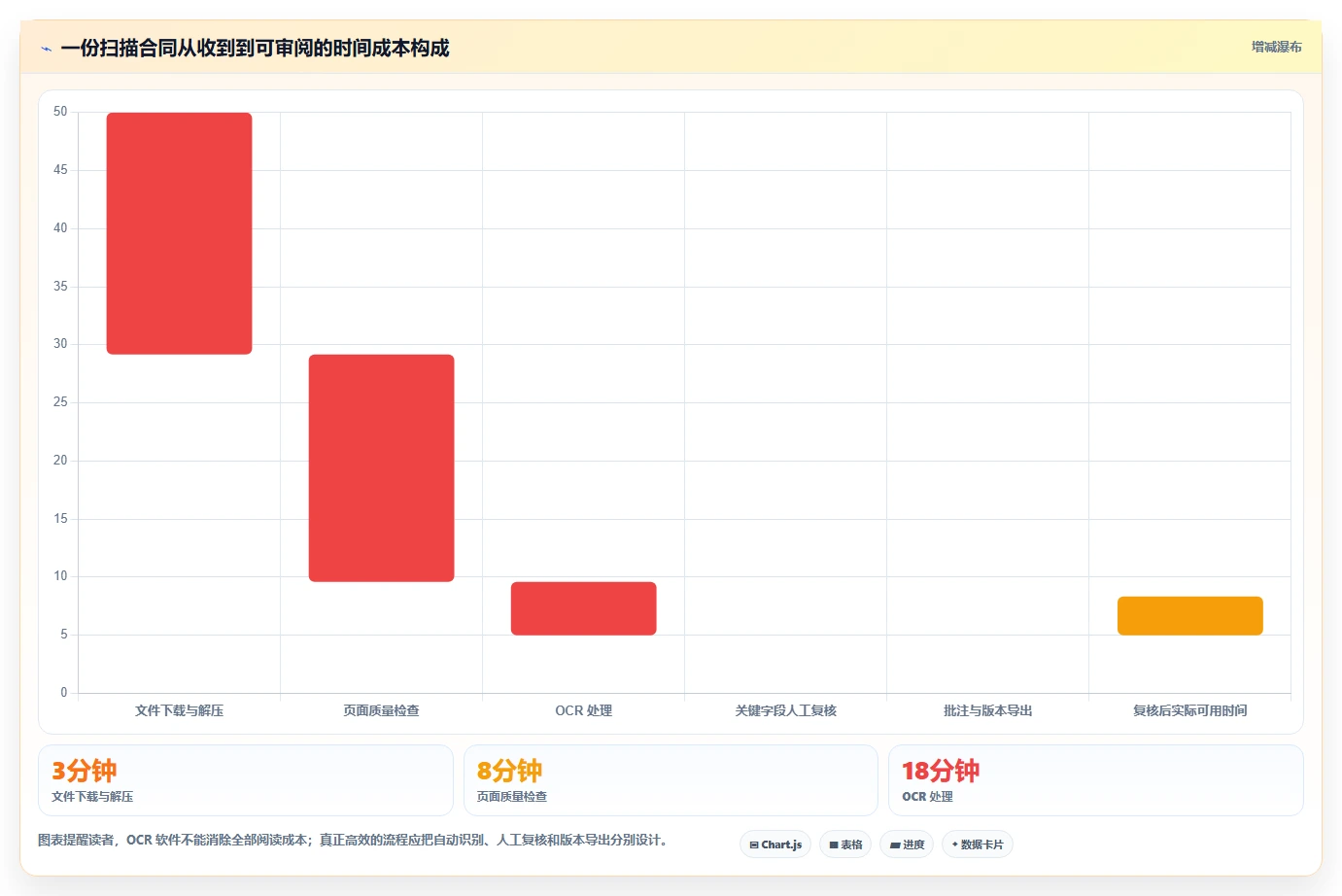Click the 3分钟 value in the first card

pos(85,771)
